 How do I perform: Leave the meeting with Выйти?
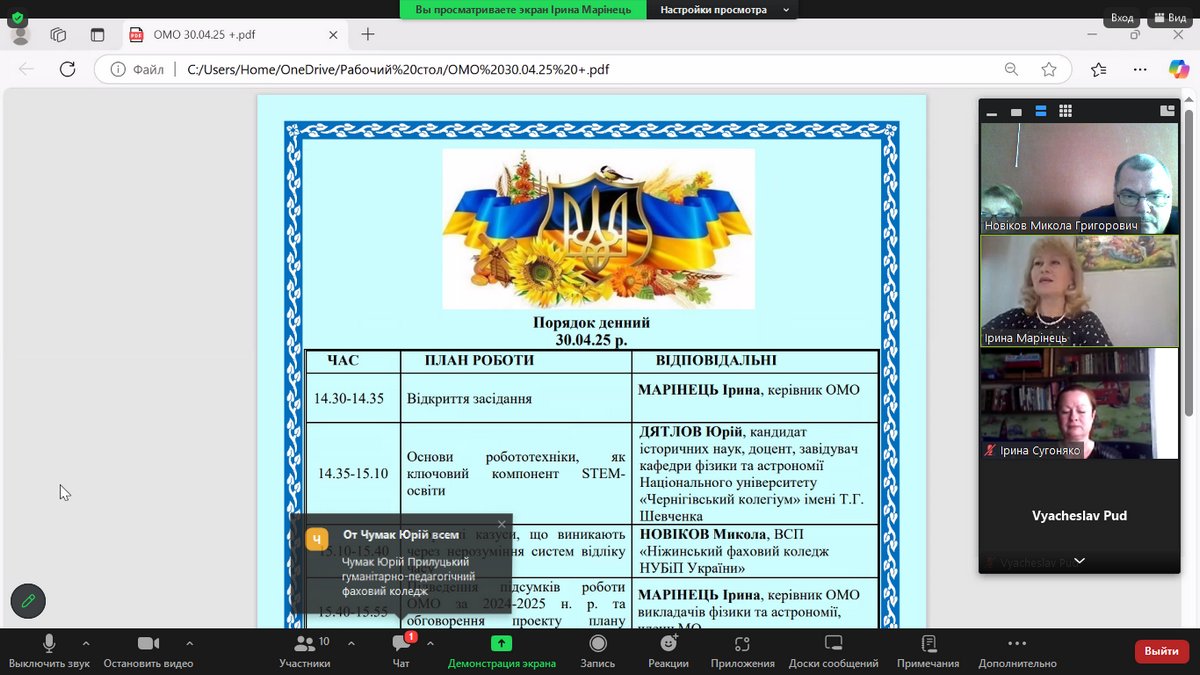pyautogui.click(x=1162, y=651)
